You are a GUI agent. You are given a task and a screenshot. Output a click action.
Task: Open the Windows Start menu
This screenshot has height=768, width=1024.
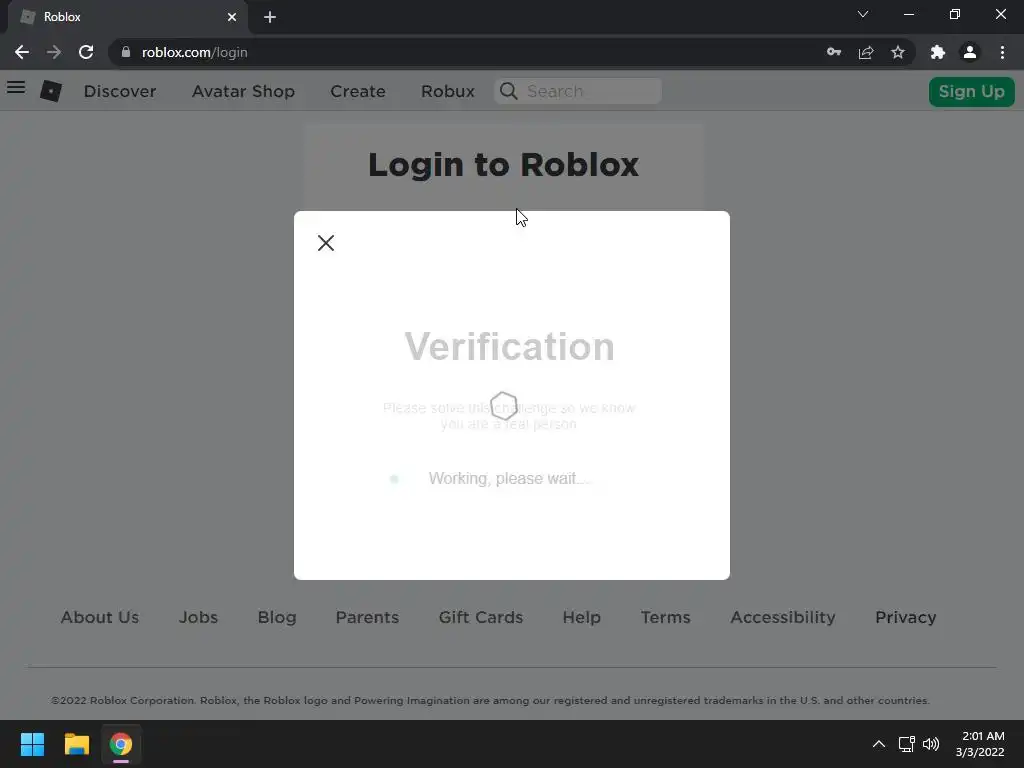tap(32, 744)
